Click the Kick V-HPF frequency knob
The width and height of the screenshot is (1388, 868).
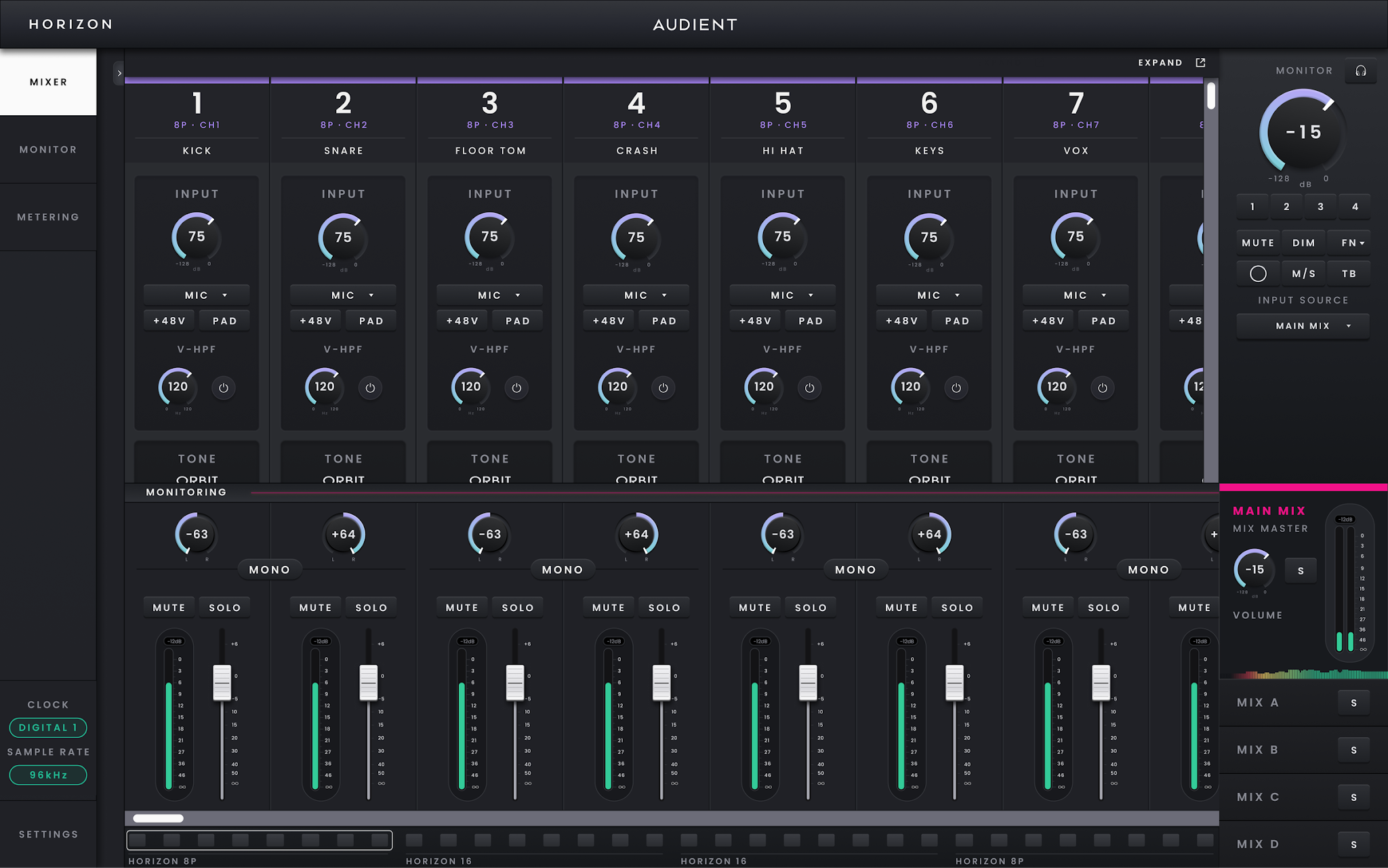(178, 387)
